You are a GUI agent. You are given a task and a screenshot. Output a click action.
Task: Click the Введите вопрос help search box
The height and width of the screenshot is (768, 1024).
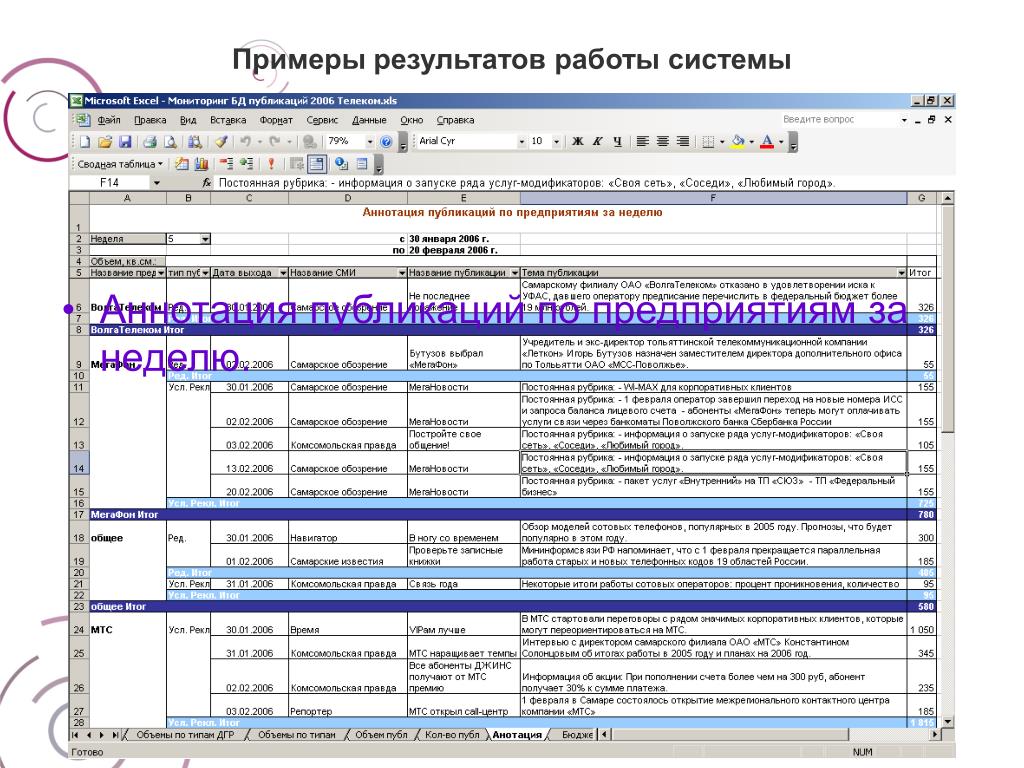point(839,120)
